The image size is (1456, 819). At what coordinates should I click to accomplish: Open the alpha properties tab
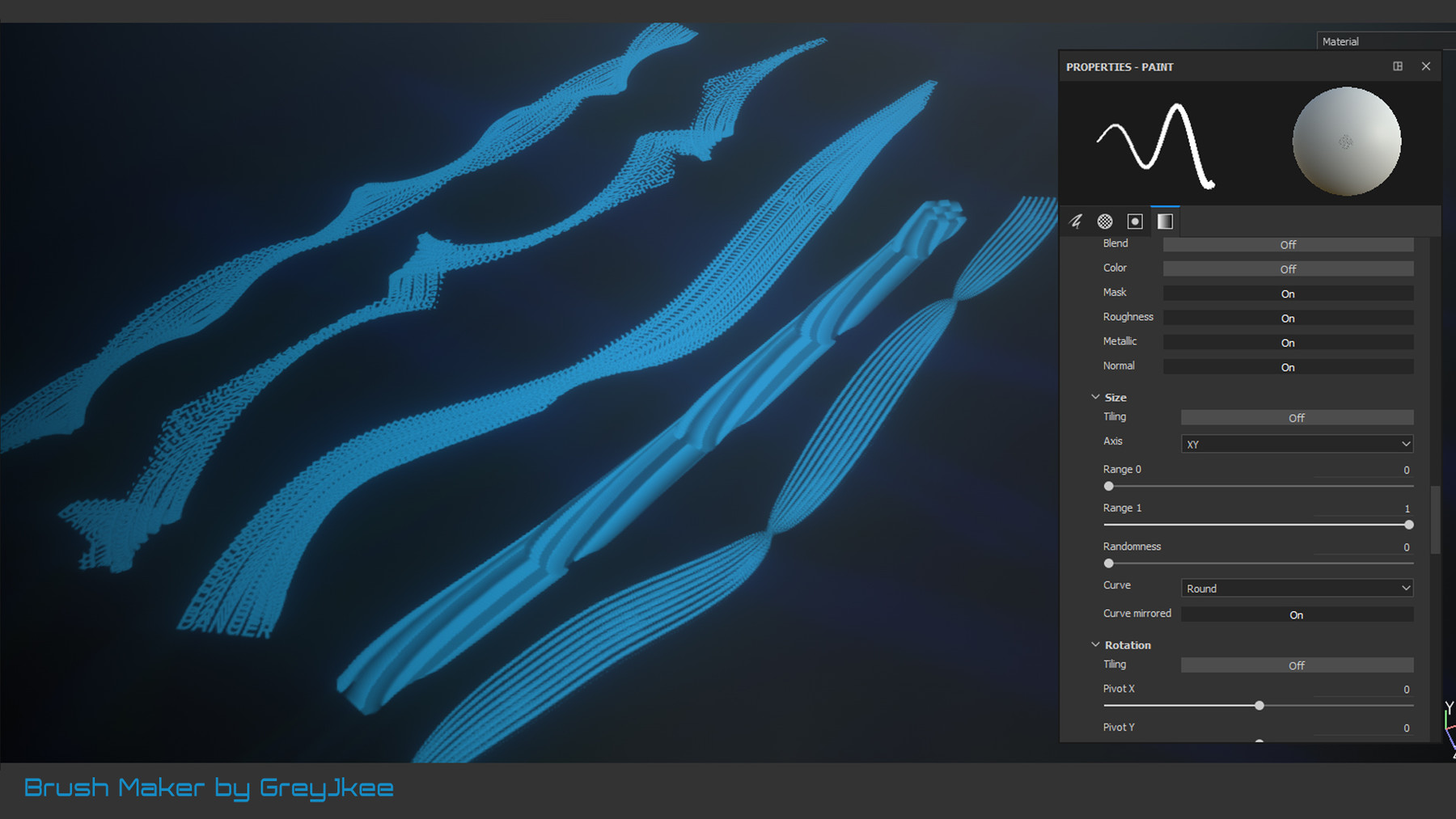1105,220
